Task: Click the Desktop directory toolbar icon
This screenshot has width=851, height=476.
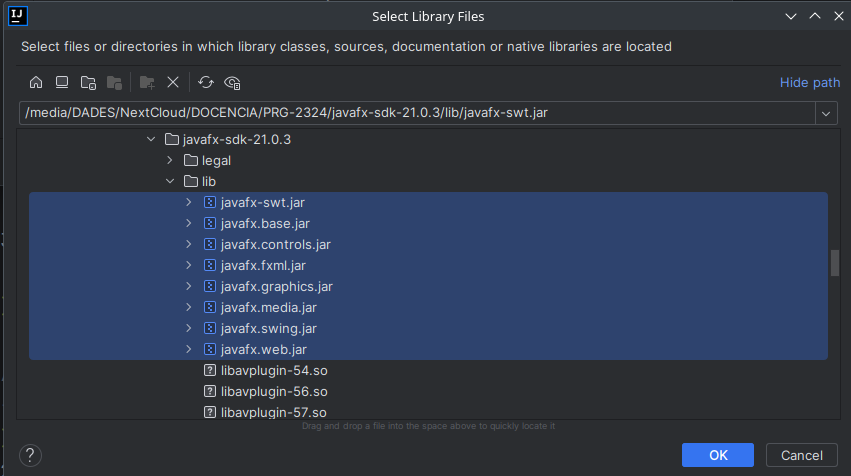Action: [x=62, y=82]
